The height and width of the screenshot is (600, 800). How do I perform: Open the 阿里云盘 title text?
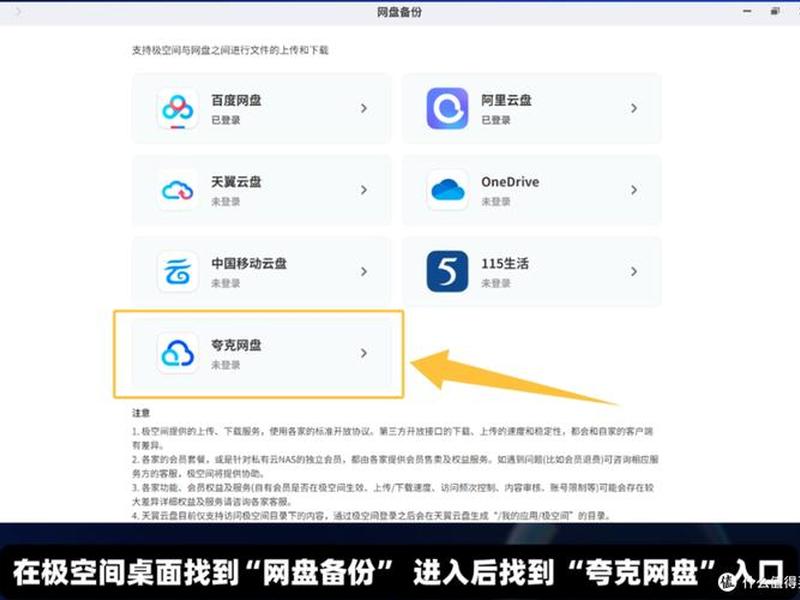(x=506, y=100)
